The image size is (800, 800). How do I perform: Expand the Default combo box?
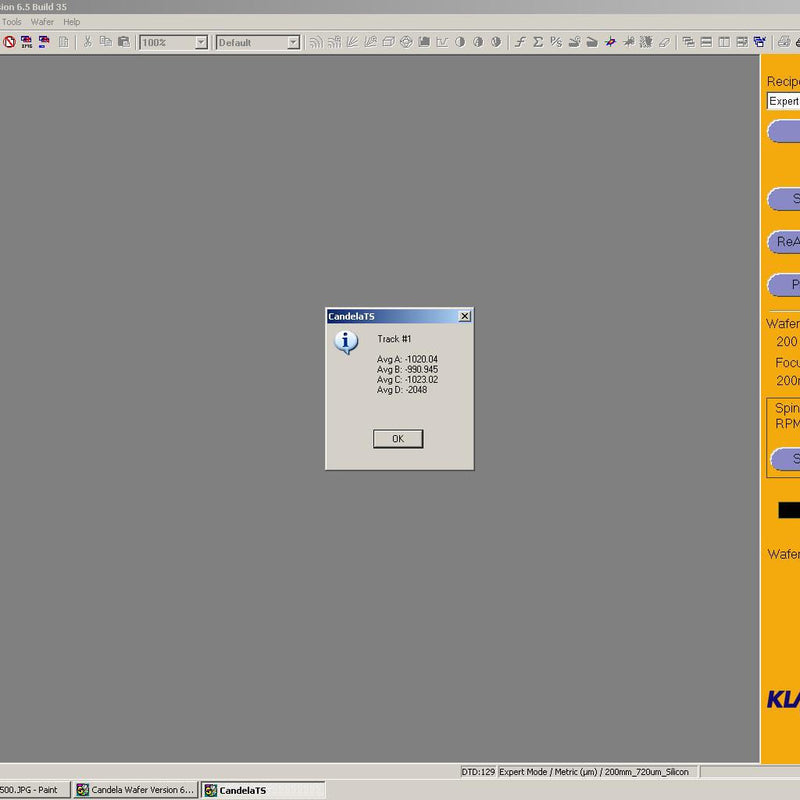293,43
